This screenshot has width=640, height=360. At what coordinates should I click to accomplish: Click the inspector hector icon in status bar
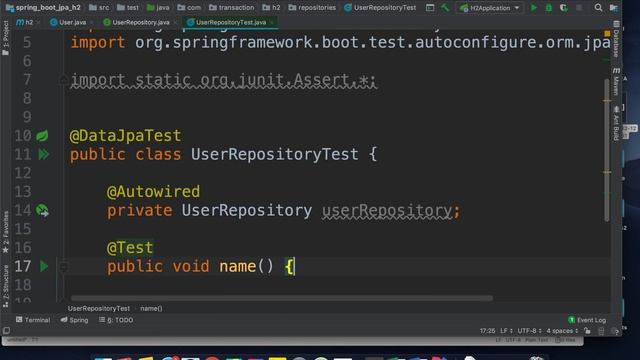click(615, 331)
